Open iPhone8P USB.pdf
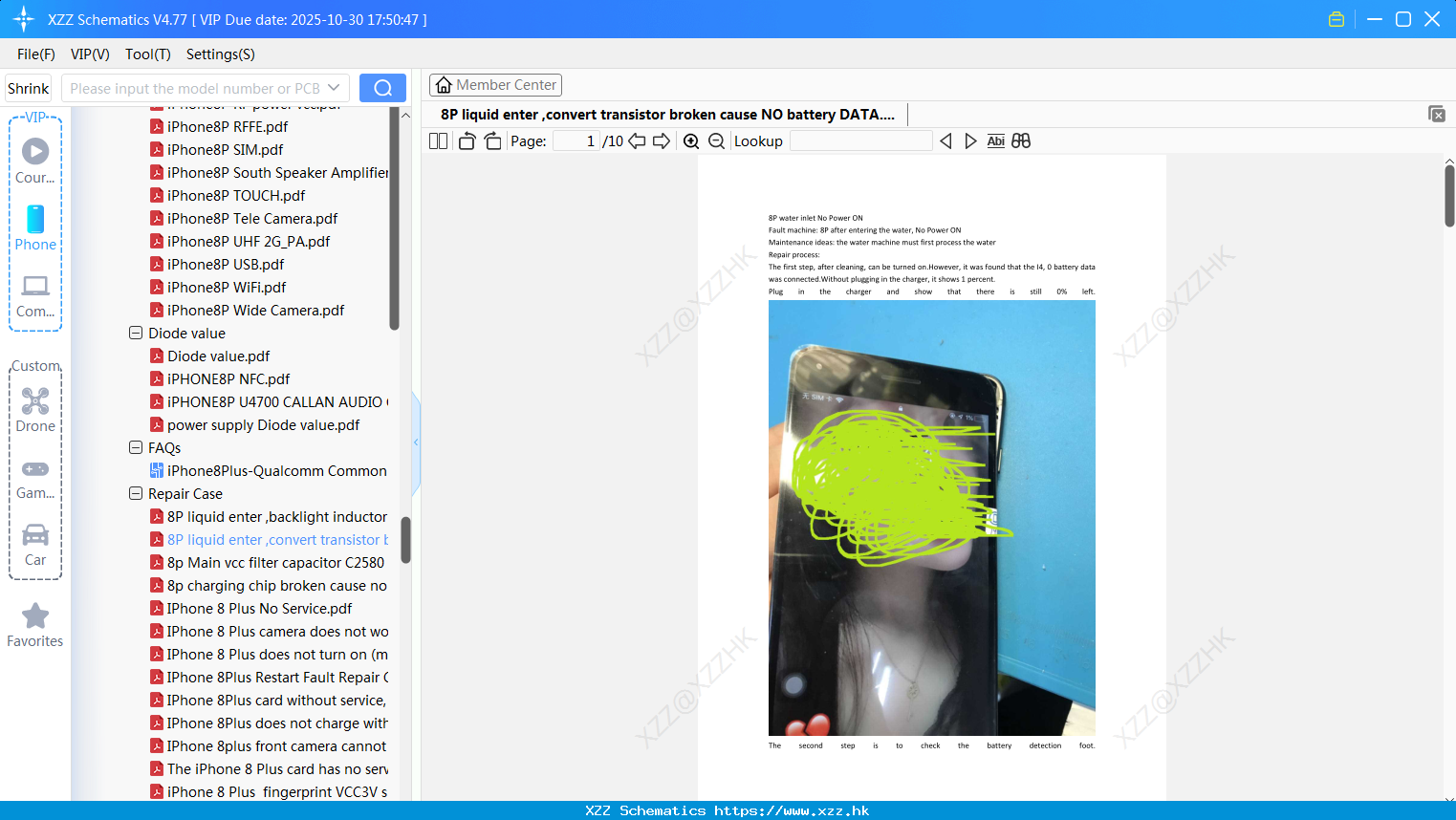This screenshot has height=820, width=1456. [226, 264]
